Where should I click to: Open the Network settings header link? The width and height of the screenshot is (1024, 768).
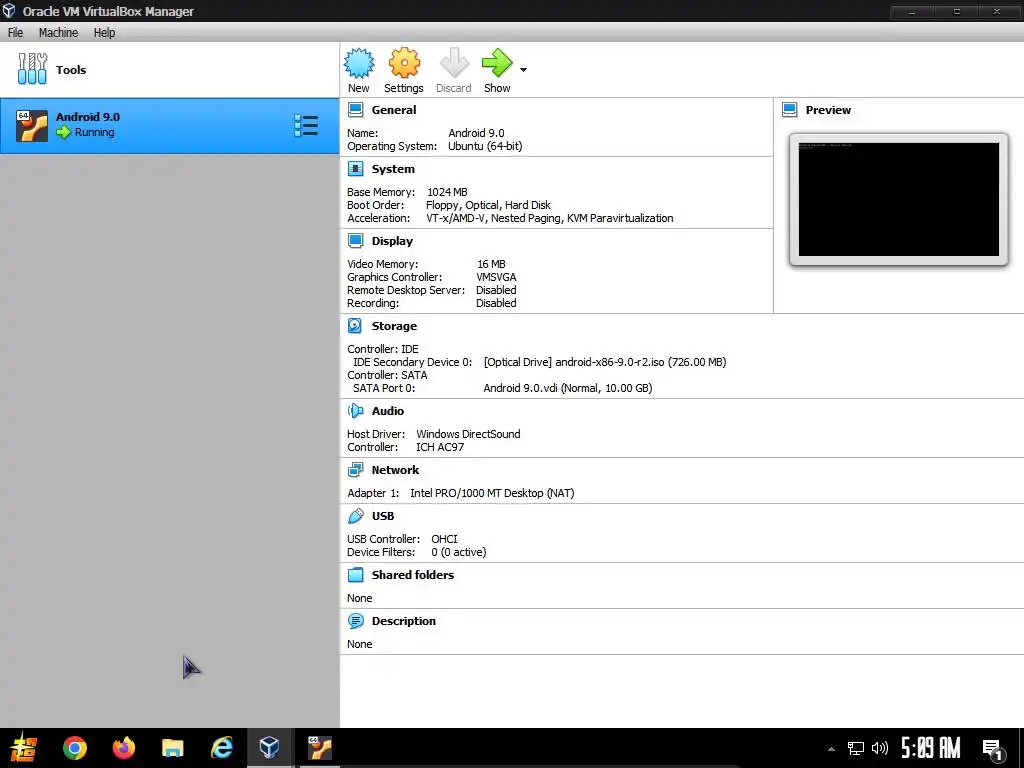pyautogui.click(x=395, y=470)
